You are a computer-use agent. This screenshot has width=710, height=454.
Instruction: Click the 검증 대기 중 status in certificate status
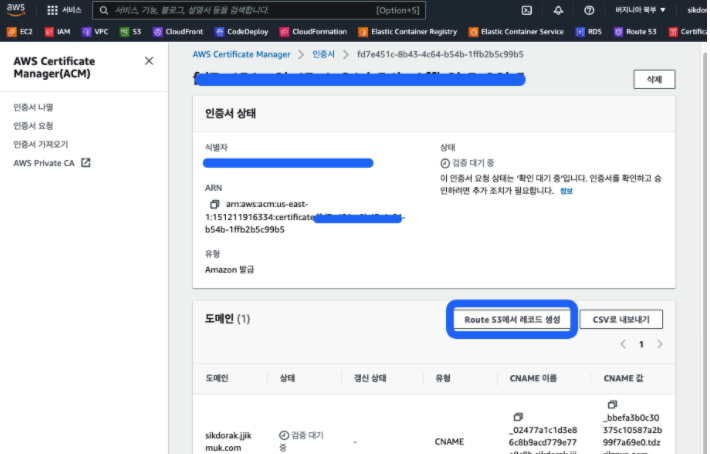point(467,163)
